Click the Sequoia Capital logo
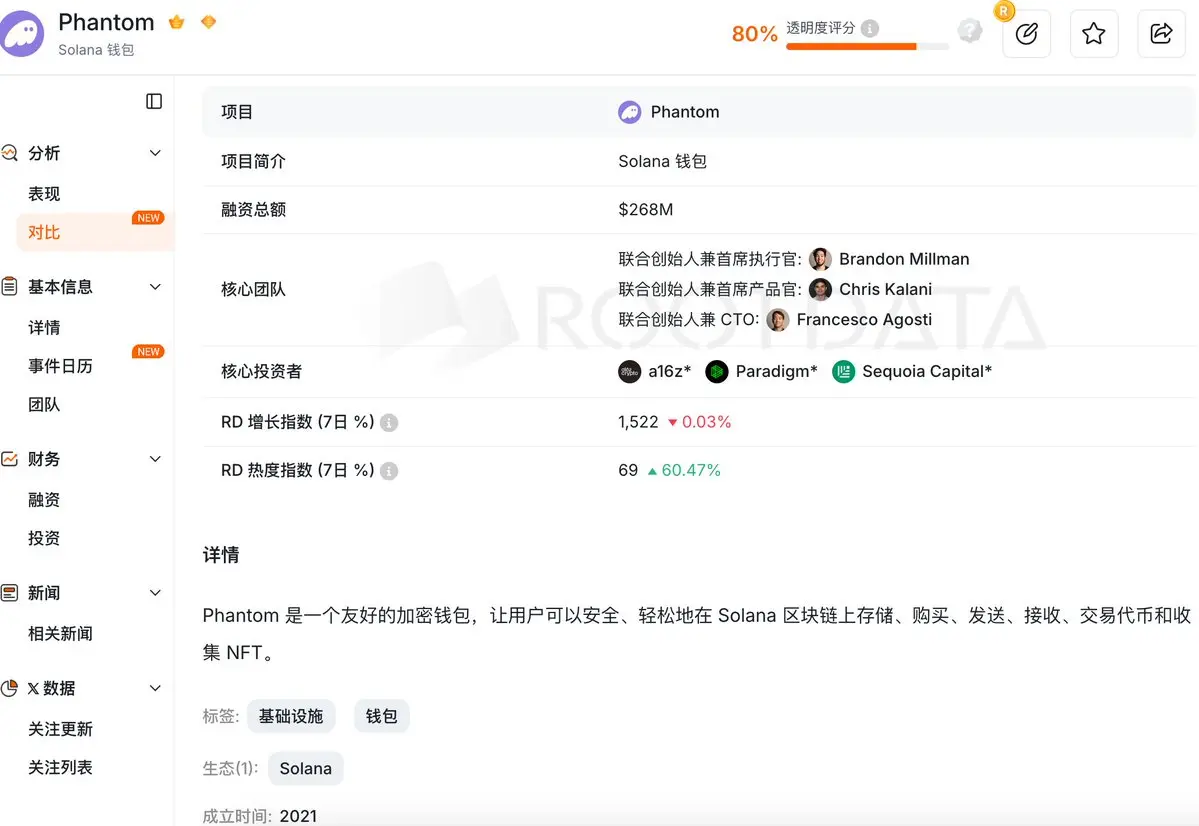 coord(843,372)
